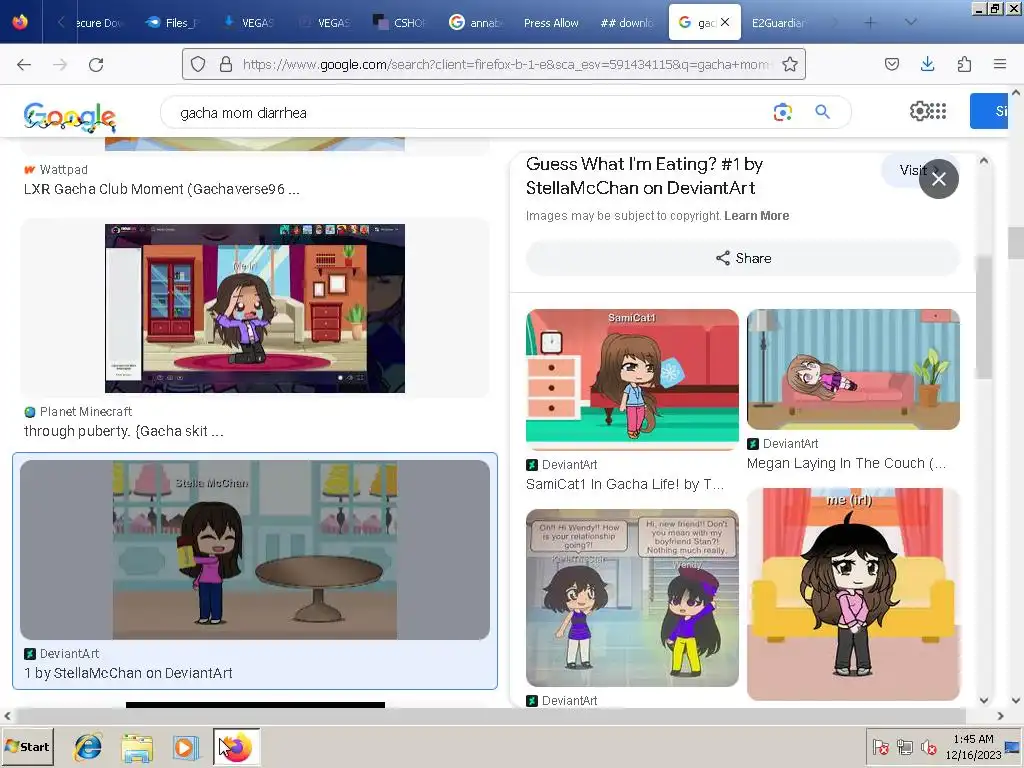This screenshot has height=768, width=1024.
Task: Open Megan Laying In The Couch link
Action: (x=846, y=463)
